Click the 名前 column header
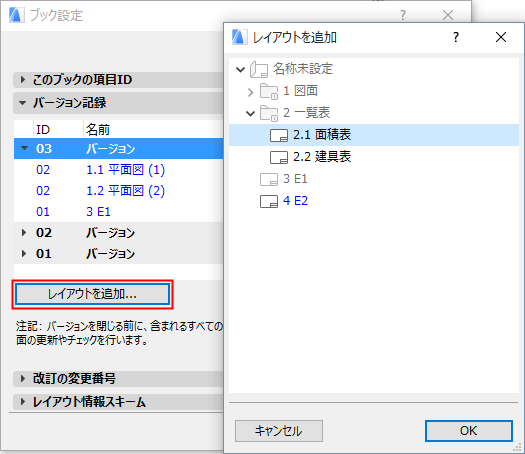This screenshot has width=525, height=454. pos(98,130)
